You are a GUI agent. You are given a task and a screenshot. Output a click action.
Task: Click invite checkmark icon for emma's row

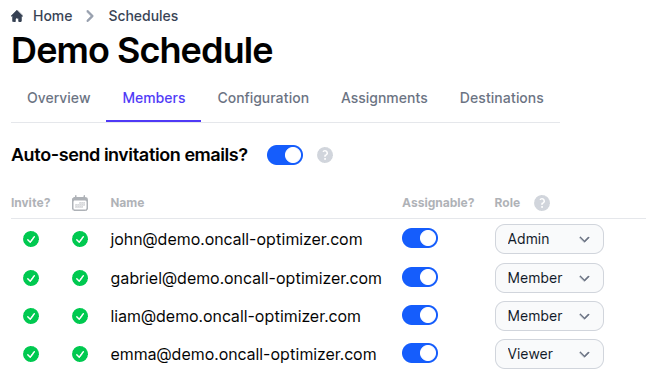point(31,354)
